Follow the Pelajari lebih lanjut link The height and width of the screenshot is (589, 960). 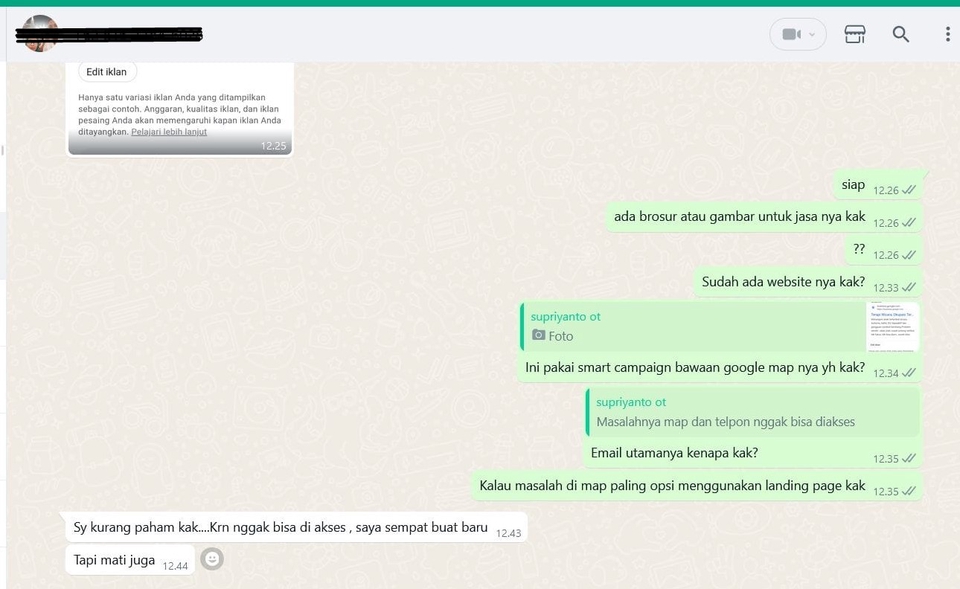(x=169, y=132)
